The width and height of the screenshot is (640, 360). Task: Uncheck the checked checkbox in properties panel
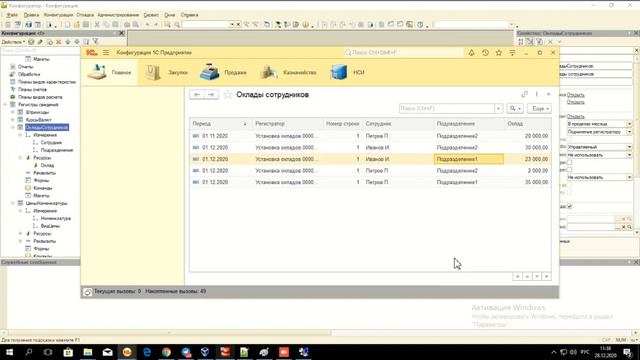(x=569, y=207)
